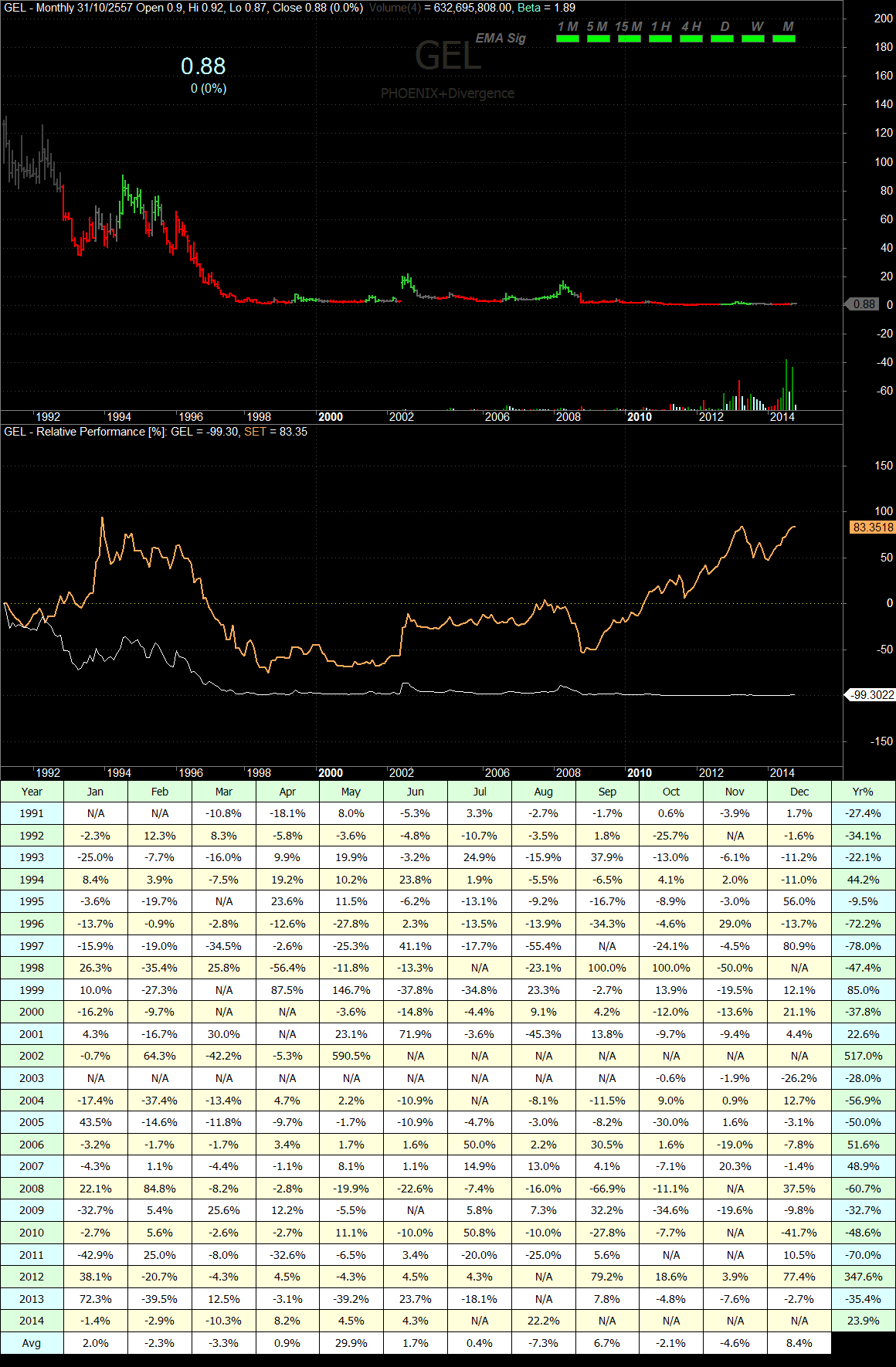Click the 146.7% cell for May 1999
The height and width of the screenshot is (1367, 896).
[351, 990]
